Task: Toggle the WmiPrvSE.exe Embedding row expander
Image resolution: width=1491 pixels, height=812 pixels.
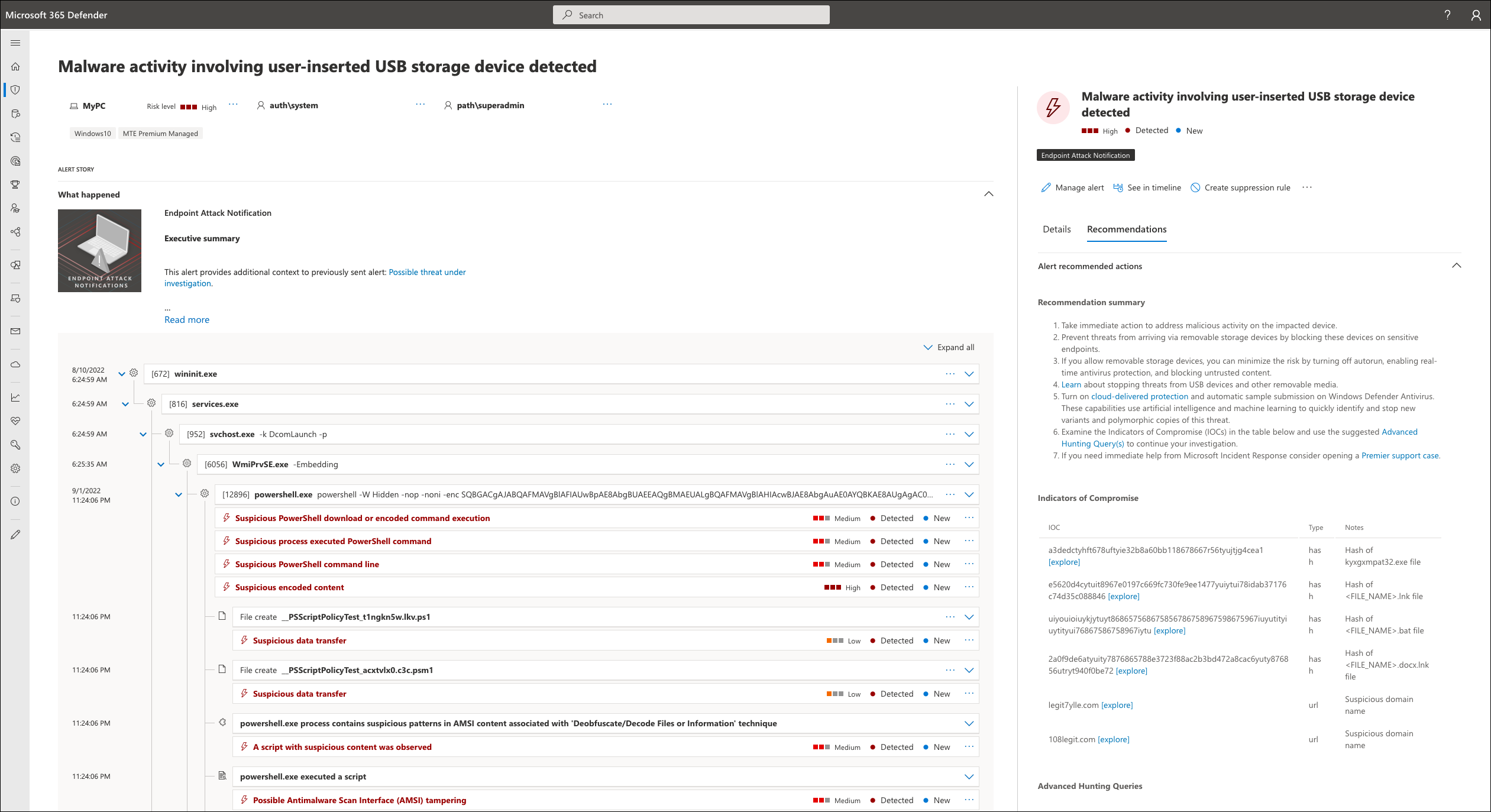Action: pyautogui.click(x=969, y=464)
